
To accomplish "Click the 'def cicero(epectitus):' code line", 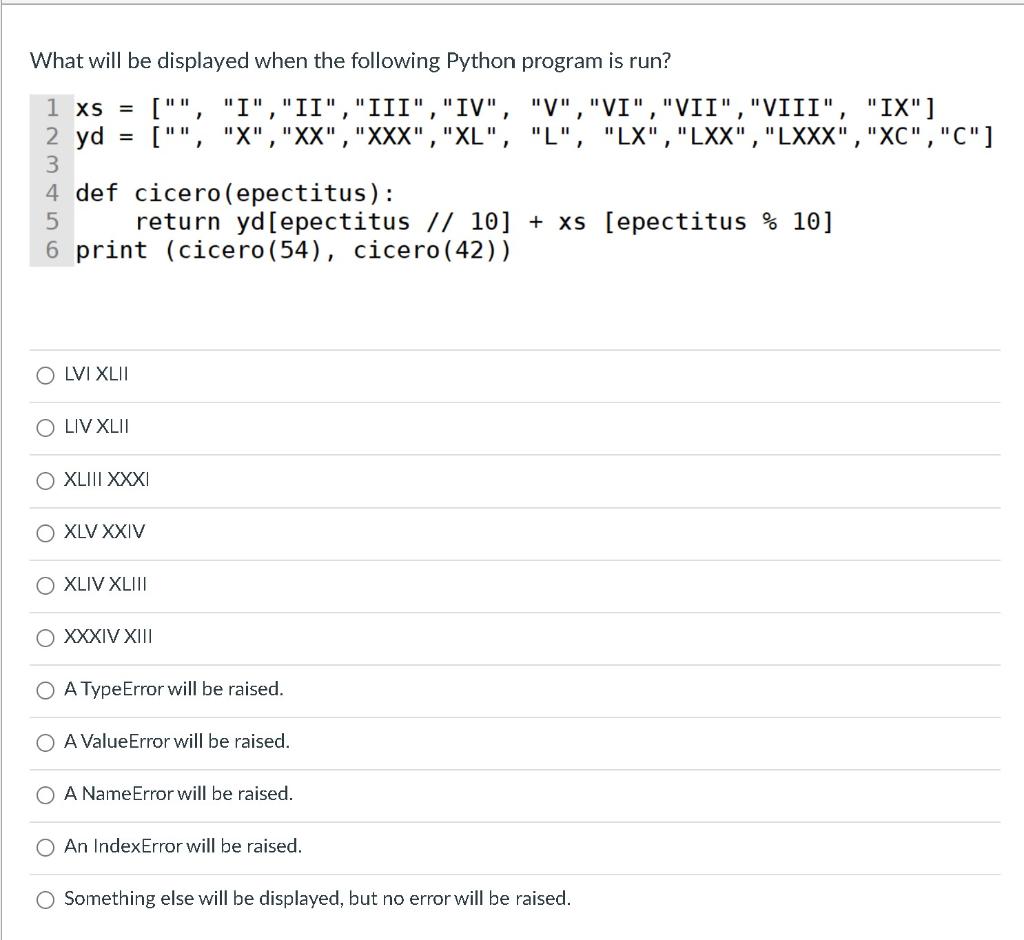I will coord(235,193).
